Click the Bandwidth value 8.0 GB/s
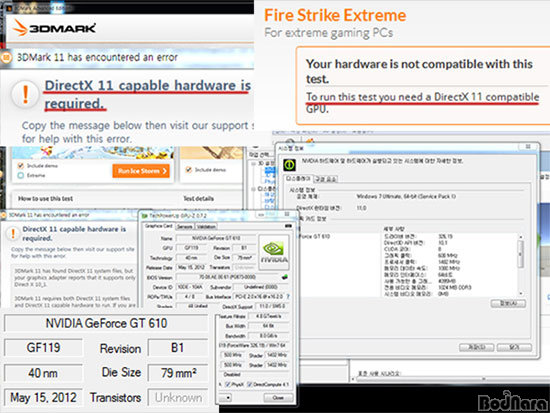 [268, 336]
